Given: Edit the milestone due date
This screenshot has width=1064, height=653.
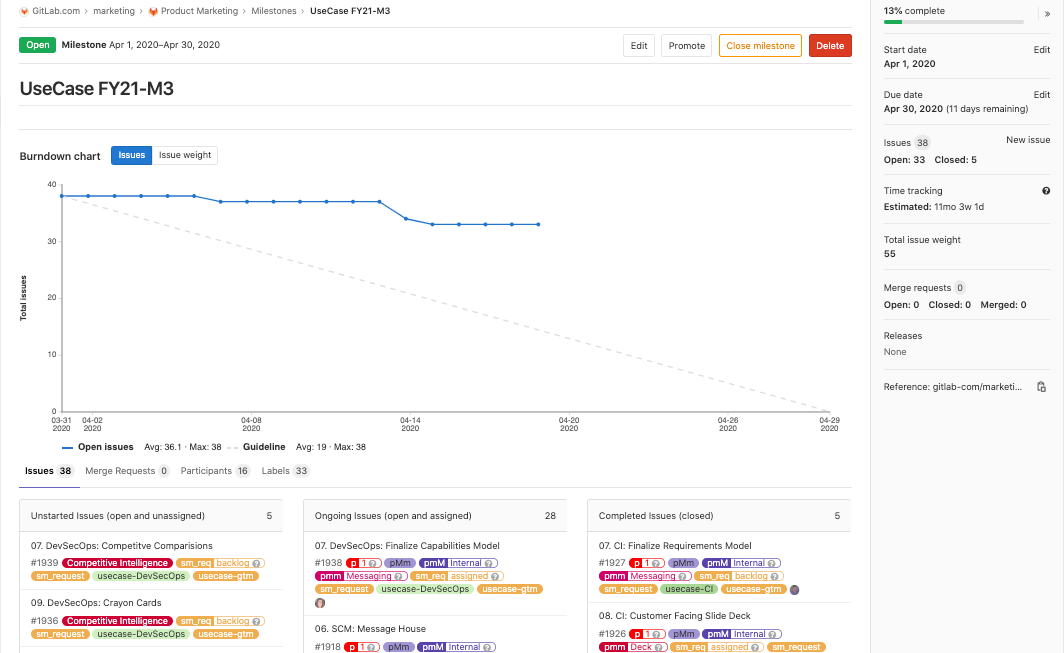Looking at the screenshot, I should click(1041, 95).
